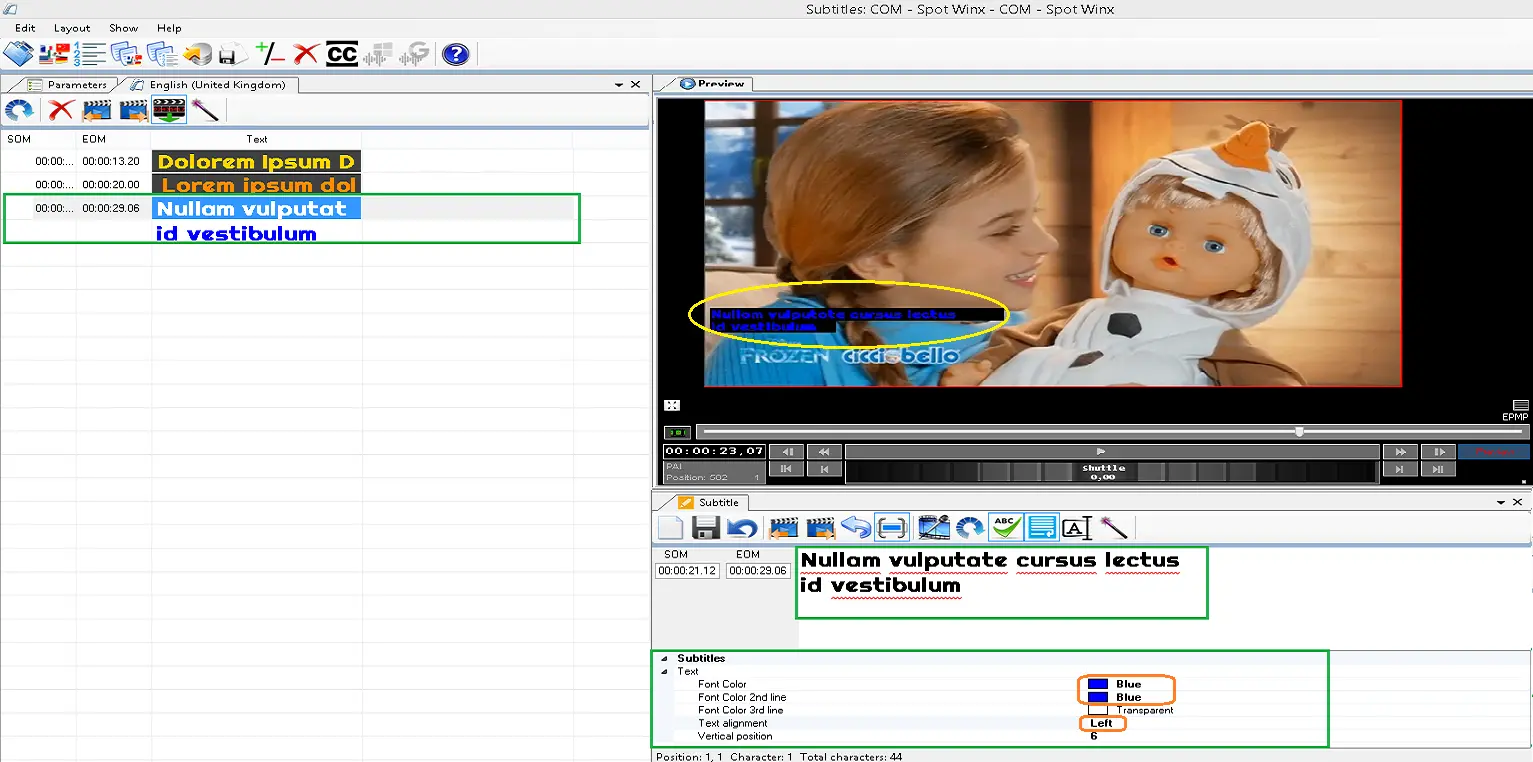
Task: Click the floppy disk save icon in Subtitle toolbar
Action: point(706,528)
